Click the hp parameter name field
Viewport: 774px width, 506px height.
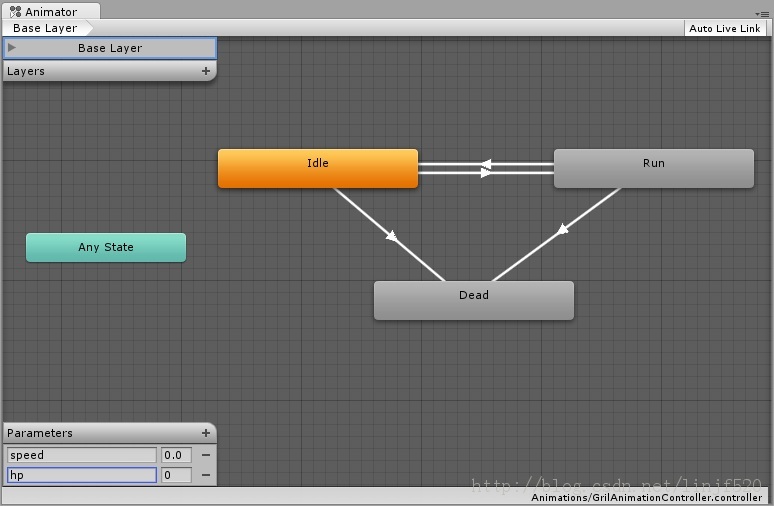point(82,475)
